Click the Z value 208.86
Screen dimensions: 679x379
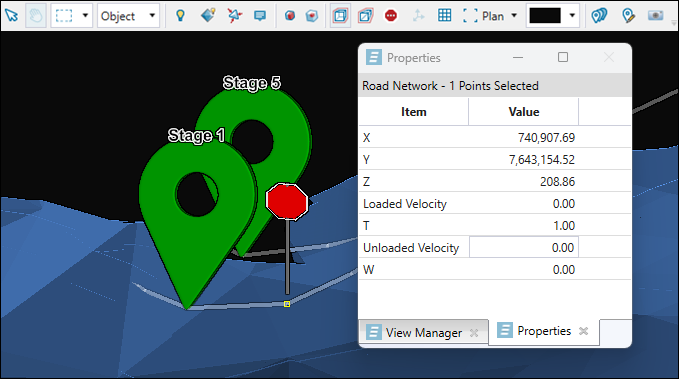(x=557, y=182)
